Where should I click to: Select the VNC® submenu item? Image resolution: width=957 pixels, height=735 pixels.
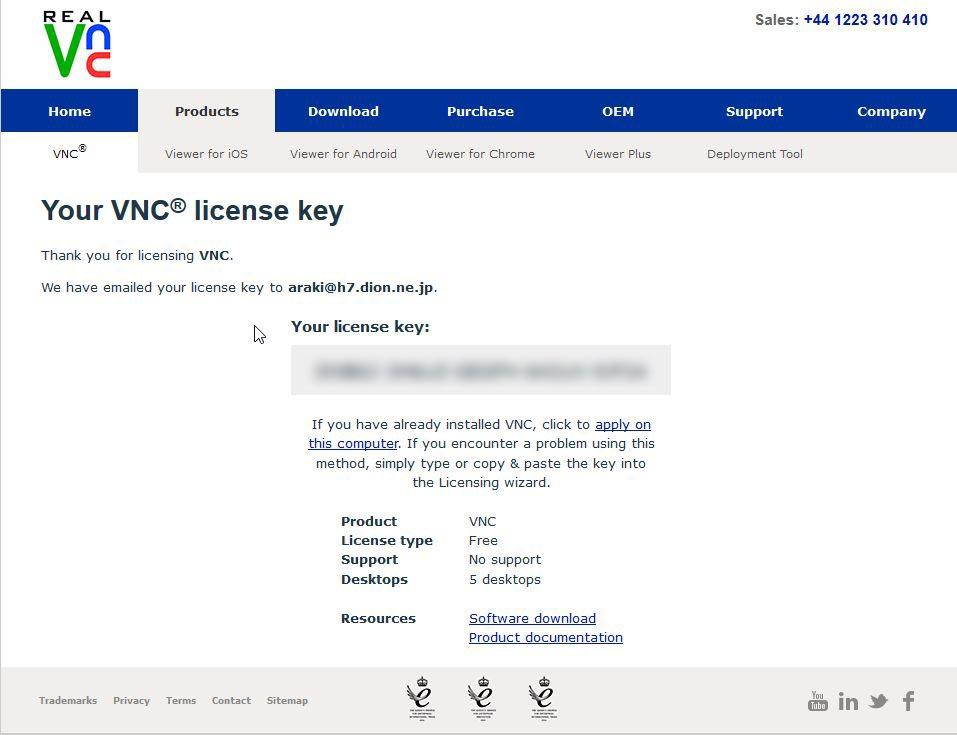[70, 153]
